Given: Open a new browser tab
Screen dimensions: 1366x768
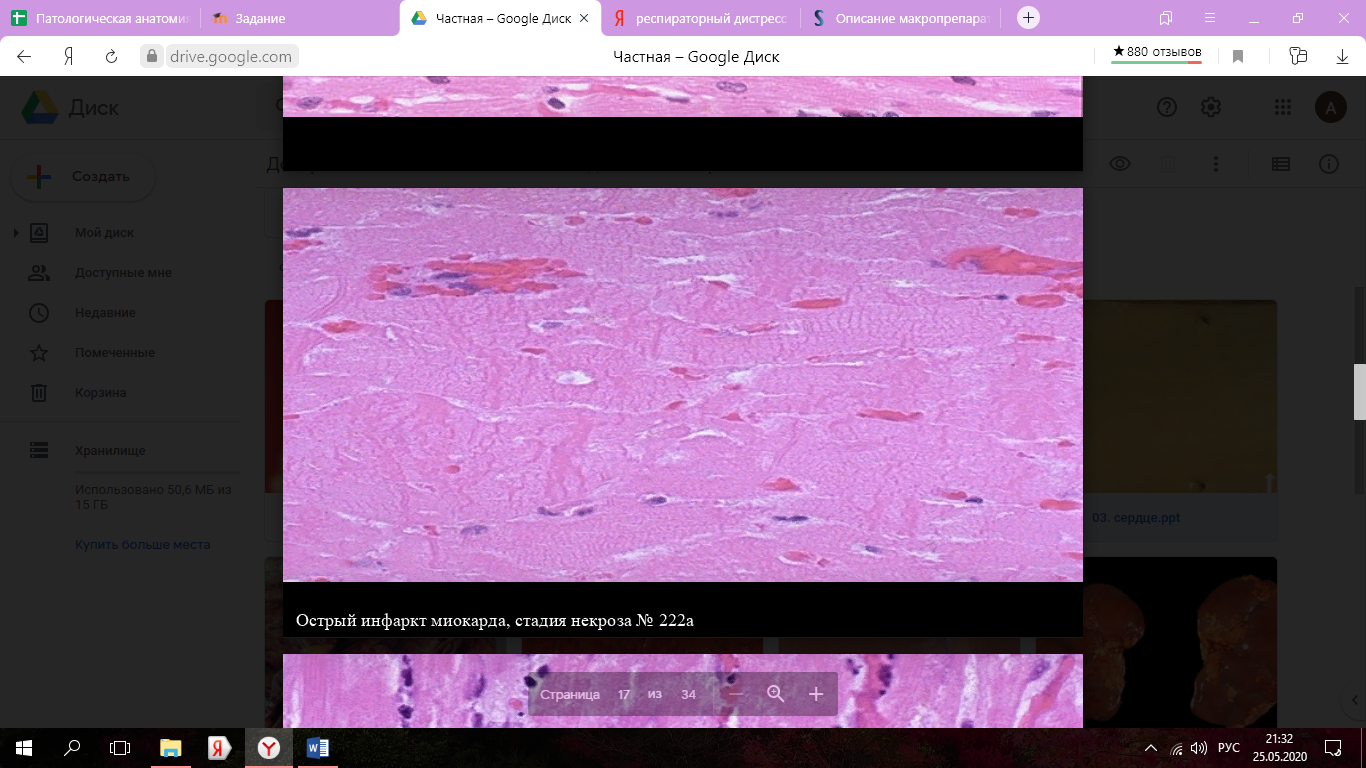Looking at the screenshot, I should click(x=1028, y=18).
